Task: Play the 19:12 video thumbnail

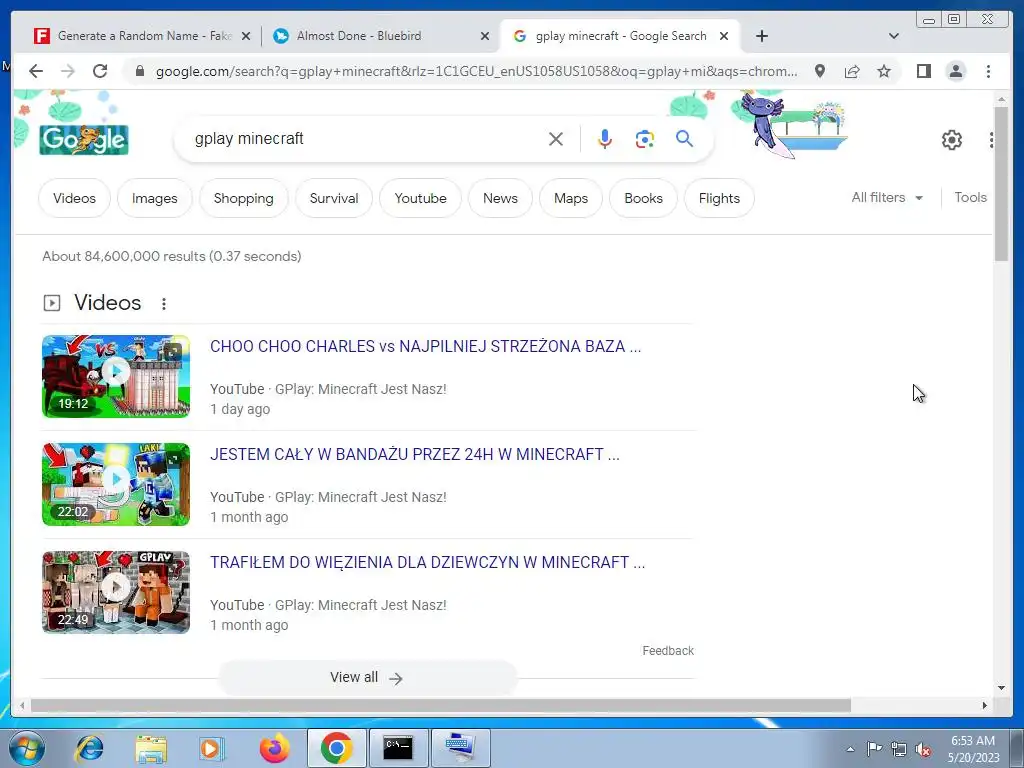Action: click(116, 376)
